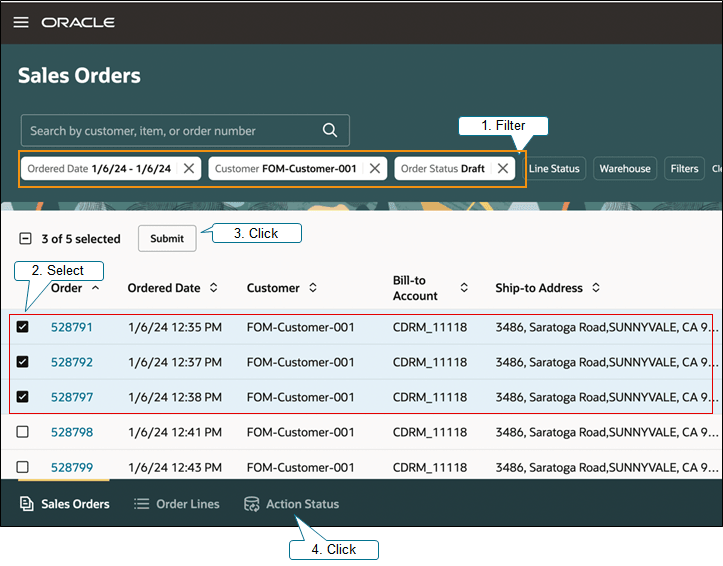Check order 528798 checkbox
This screenshot has width=723, height=566.
pos(23,432)
